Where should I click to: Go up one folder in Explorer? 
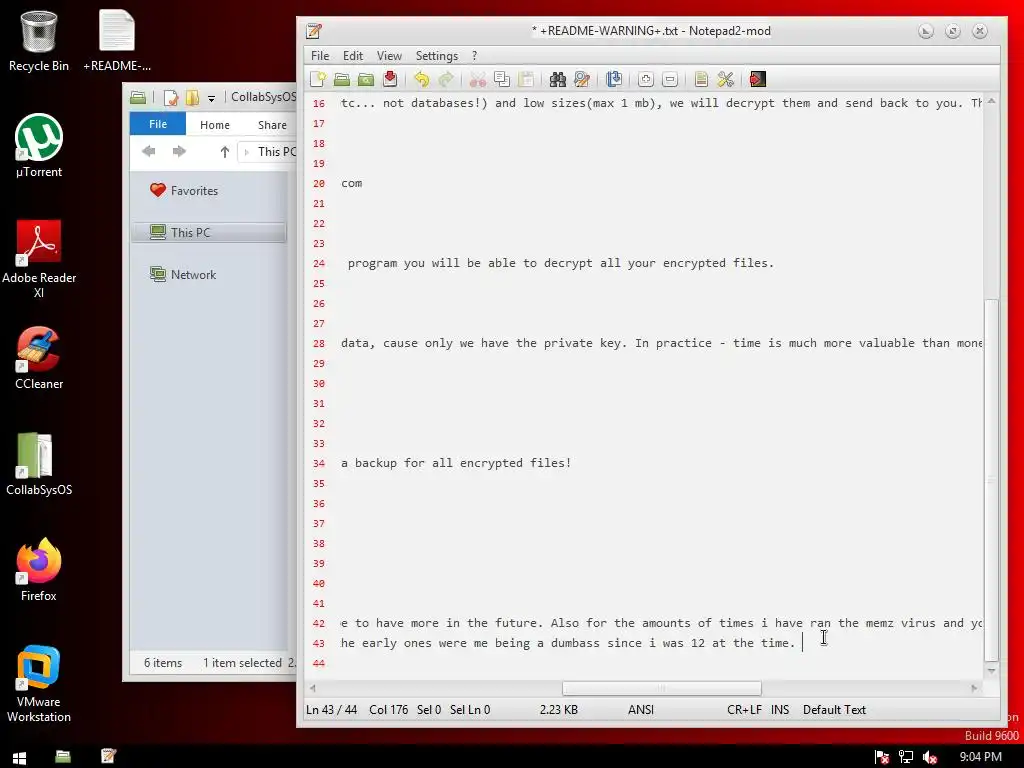click(x=225, y=152)
